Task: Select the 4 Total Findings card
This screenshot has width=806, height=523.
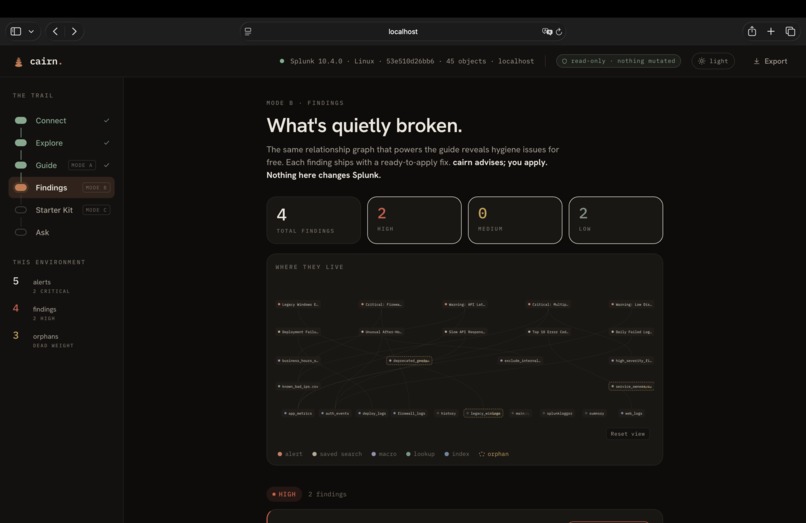Action: click(314, 220)
